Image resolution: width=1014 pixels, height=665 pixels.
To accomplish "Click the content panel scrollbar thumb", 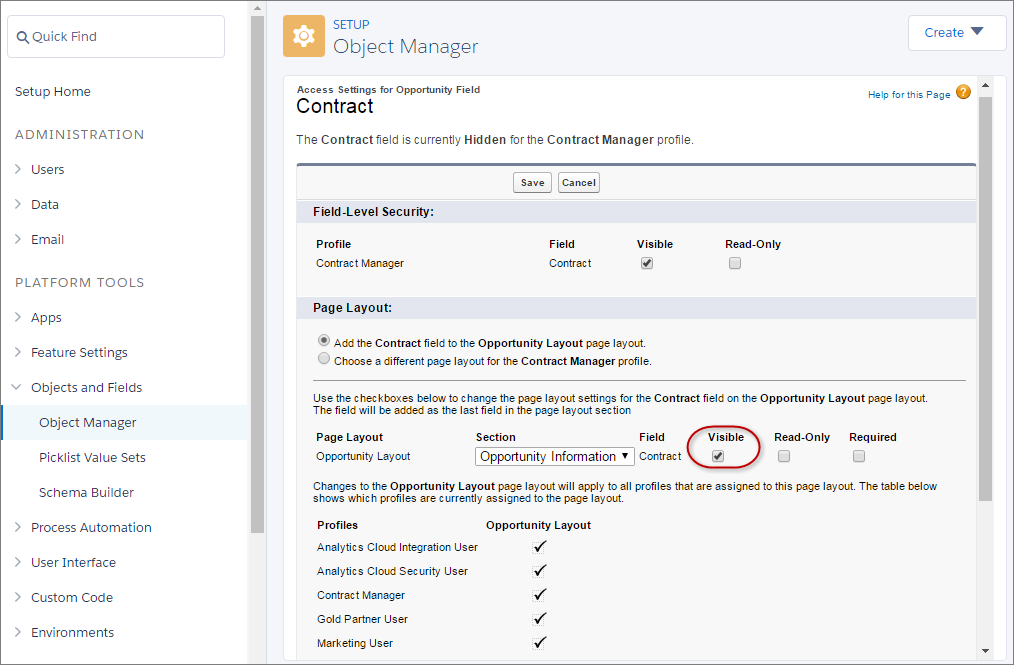I will click(x=985, y=299).
